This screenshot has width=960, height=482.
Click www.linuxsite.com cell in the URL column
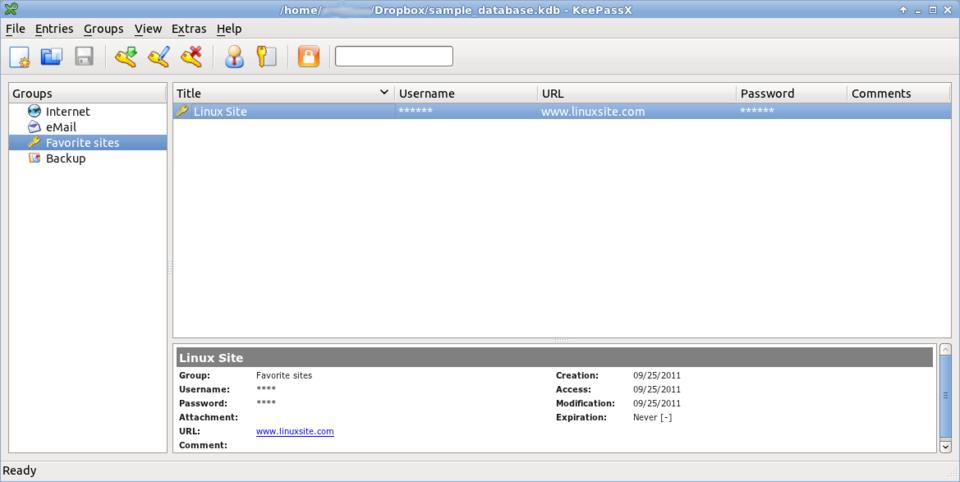[x=593, y=111]
